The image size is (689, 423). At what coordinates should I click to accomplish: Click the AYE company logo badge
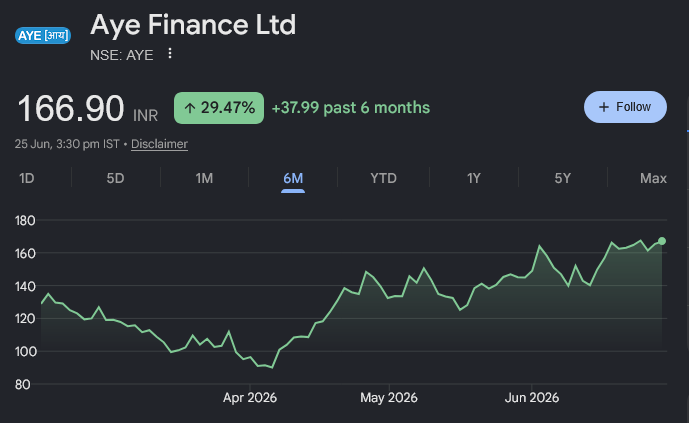click(x=43, y=36)
